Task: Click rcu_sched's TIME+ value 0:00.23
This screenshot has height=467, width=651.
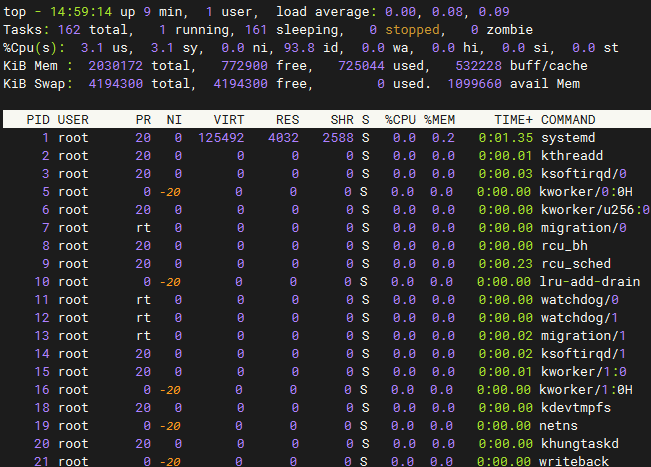Action: pyautogui.click(x=506, y=264)
